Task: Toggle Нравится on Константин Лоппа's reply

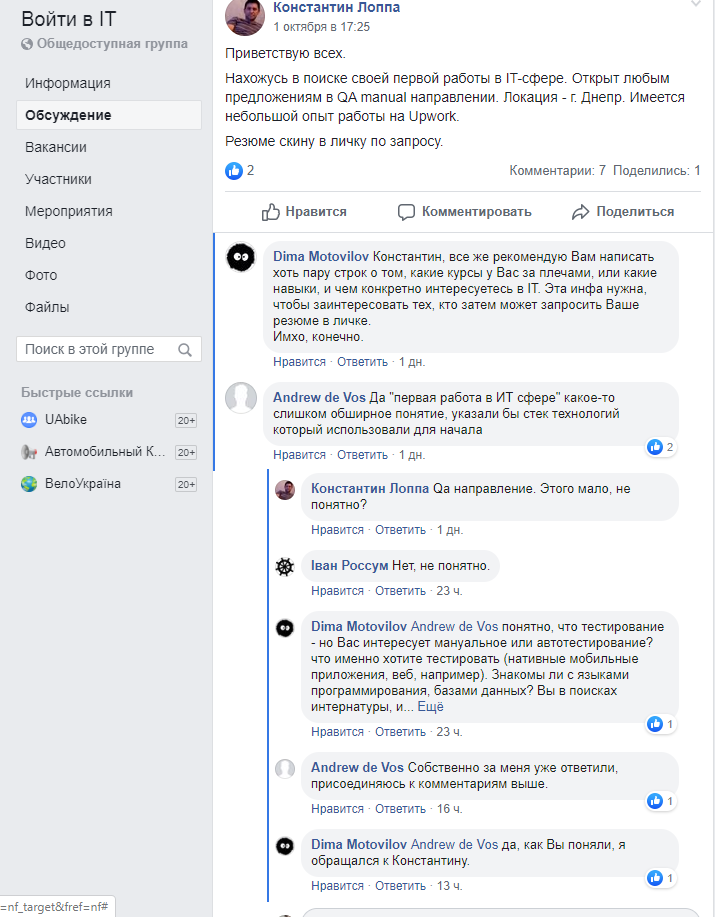Action: coord(331,530)
